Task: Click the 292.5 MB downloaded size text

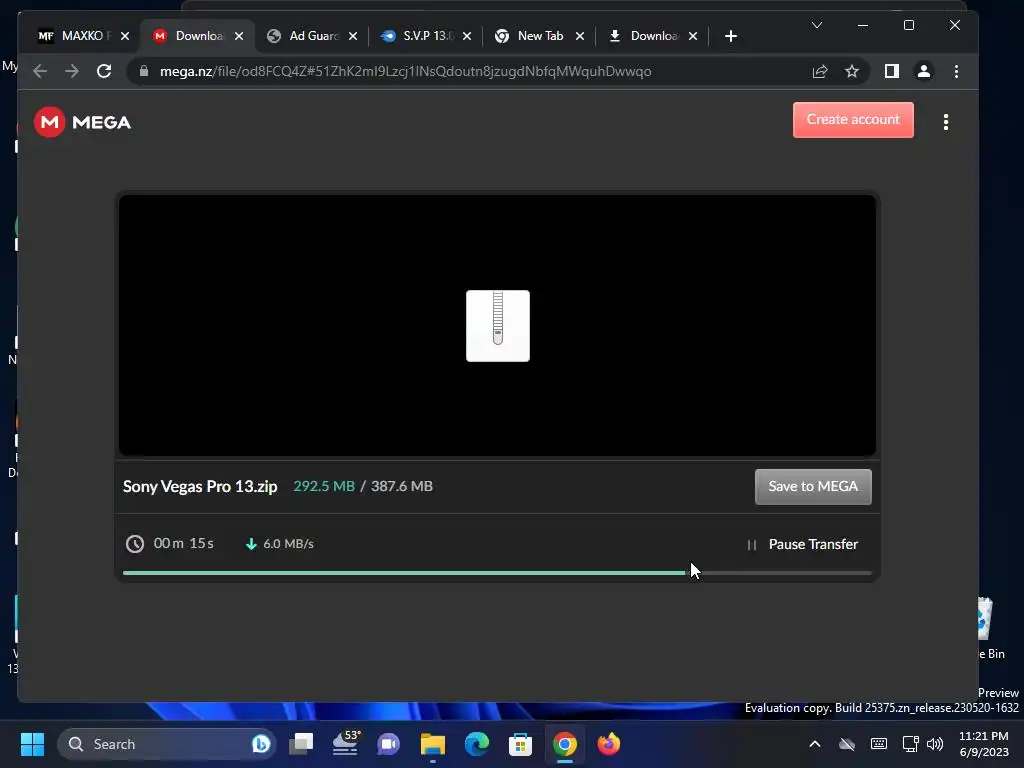Action: pos(324,487)
